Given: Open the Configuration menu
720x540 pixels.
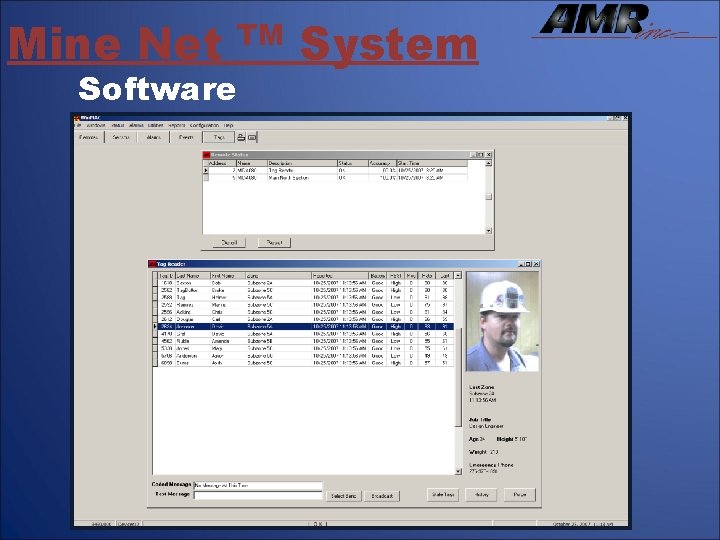Looking at the screenshot, I should pyautogui.click(x=204, y=125).
